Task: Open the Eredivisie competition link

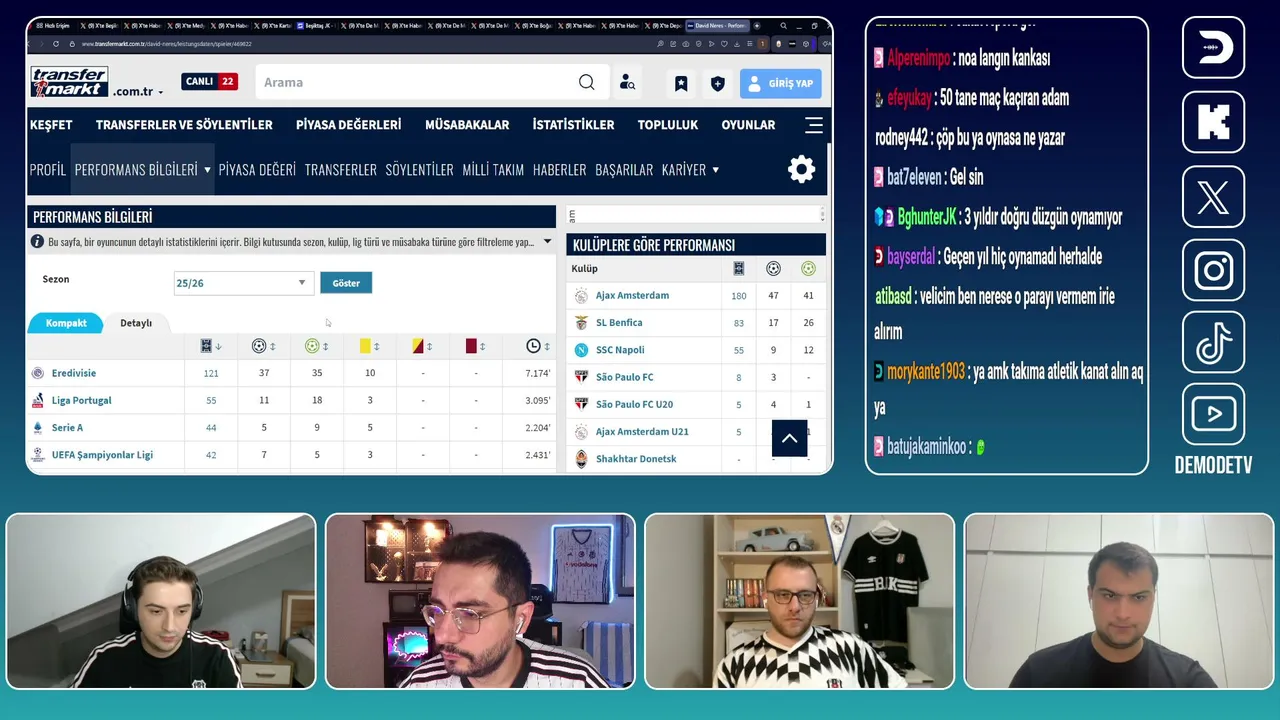Action: point(74,373)
